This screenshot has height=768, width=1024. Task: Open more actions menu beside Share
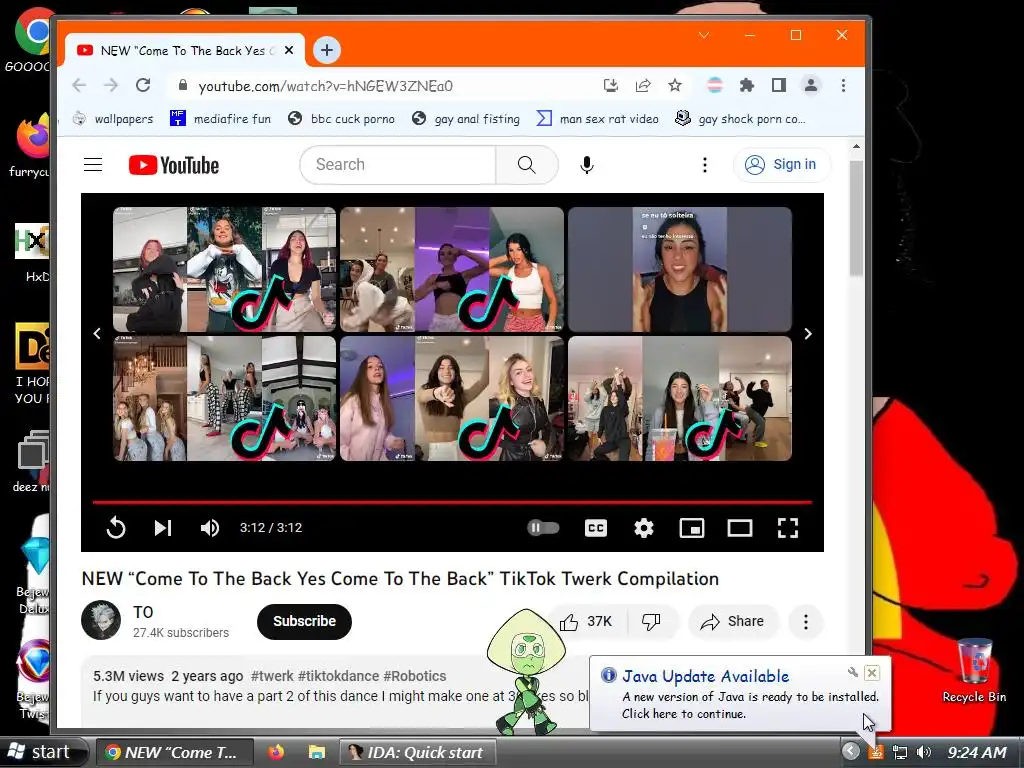(805, 621)
